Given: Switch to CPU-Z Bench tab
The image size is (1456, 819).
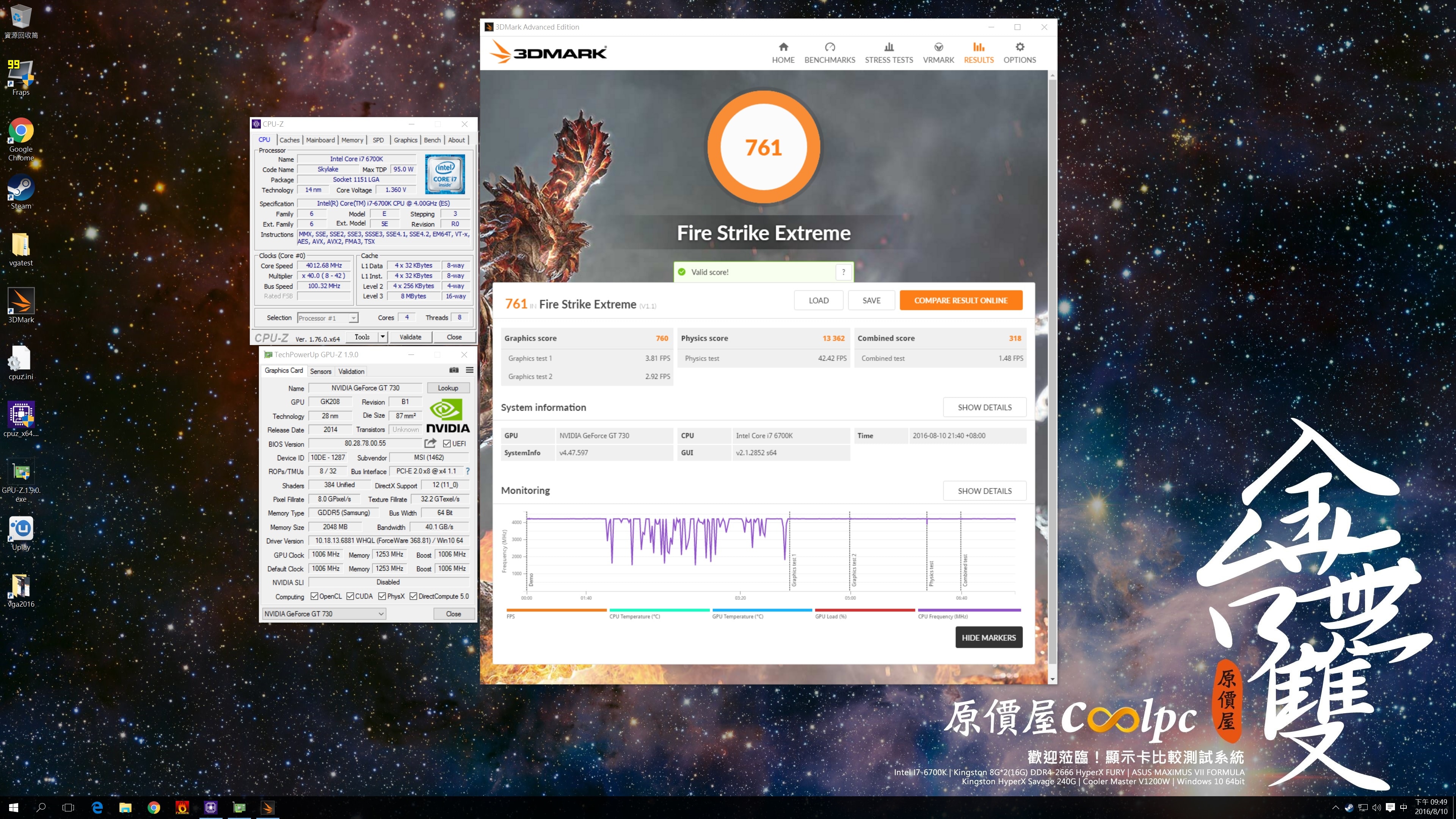Looking at the screenshot, I should [x=432, y=140].
